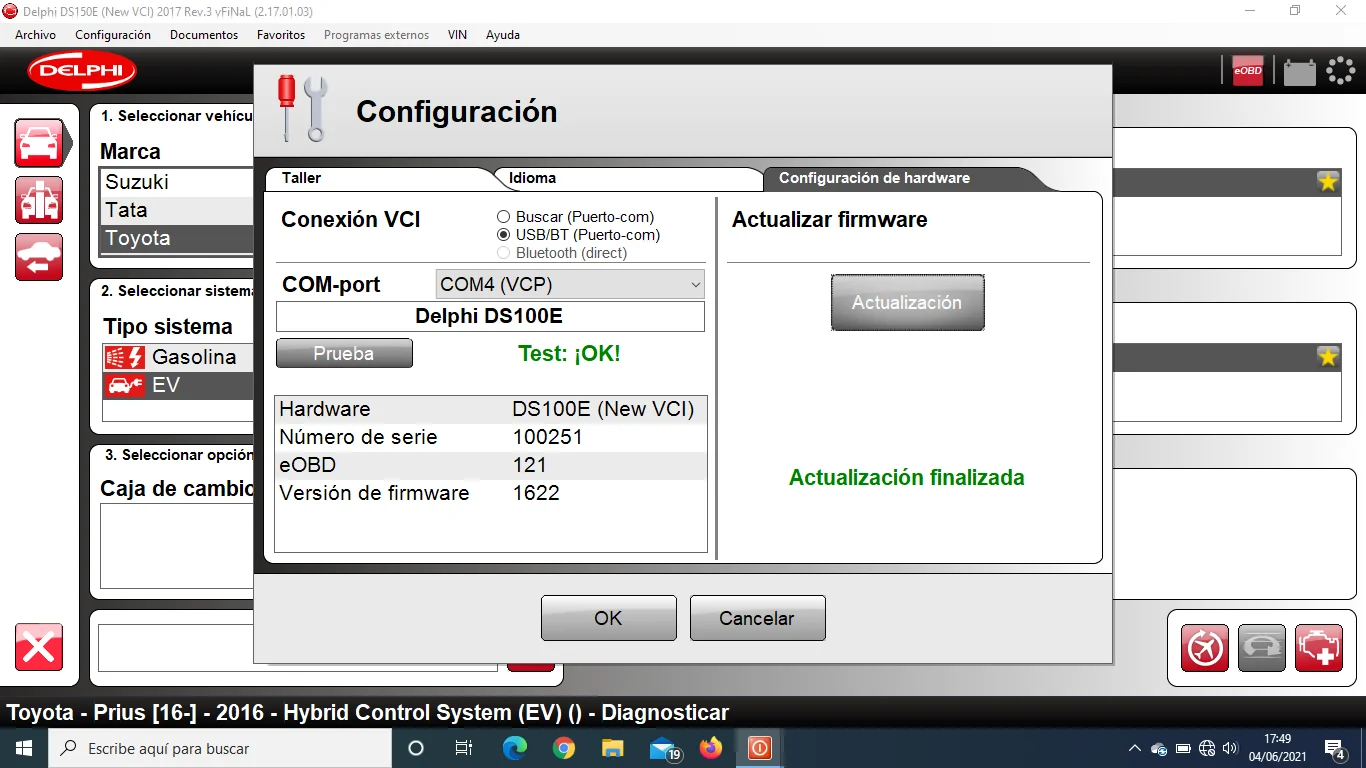This screenshot has height=768, width=1366.
Task: Confirm the dialog with OK
Action: pos(608,618)
